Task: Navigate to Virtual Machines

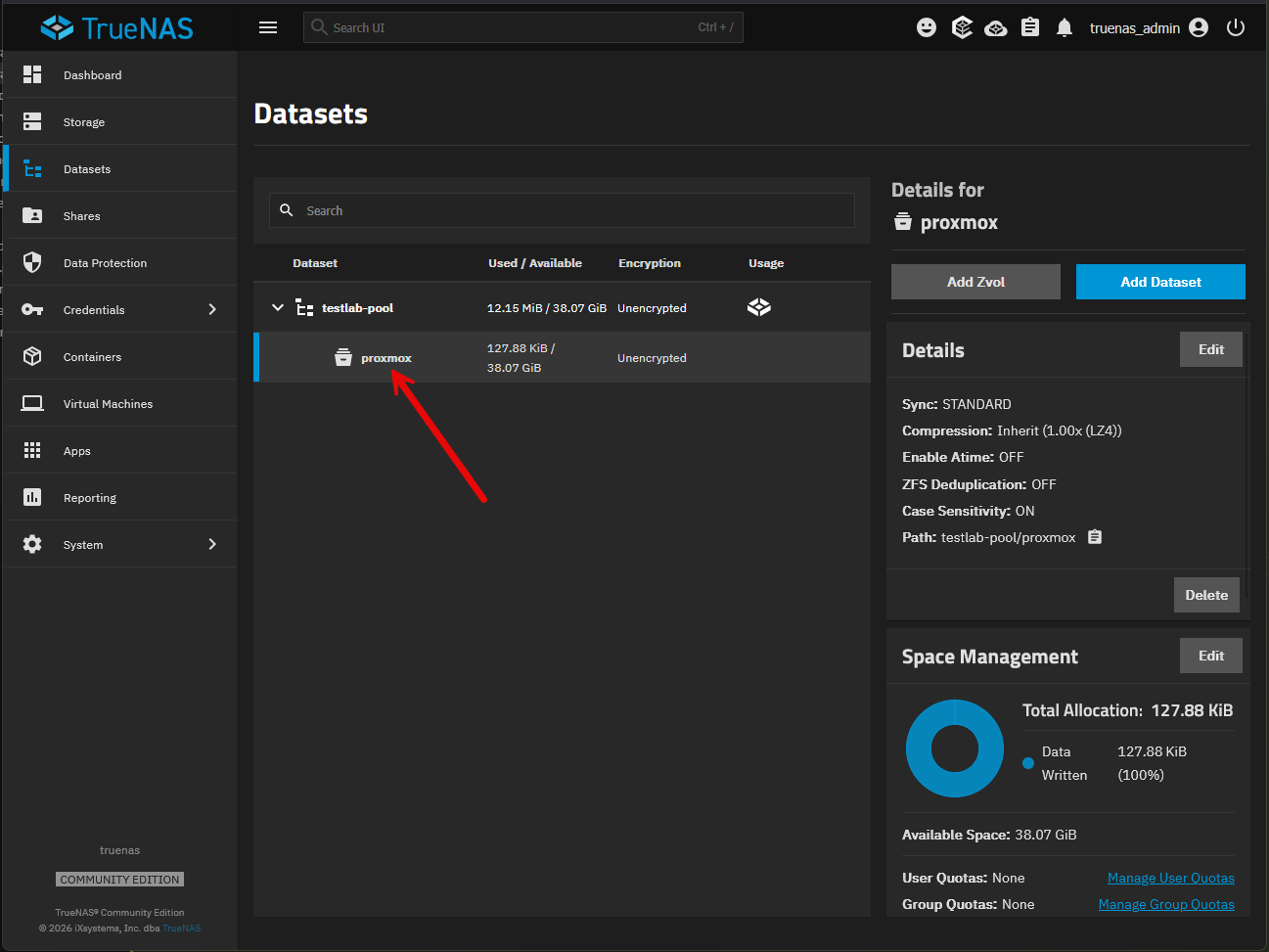Action: (121, 403)
